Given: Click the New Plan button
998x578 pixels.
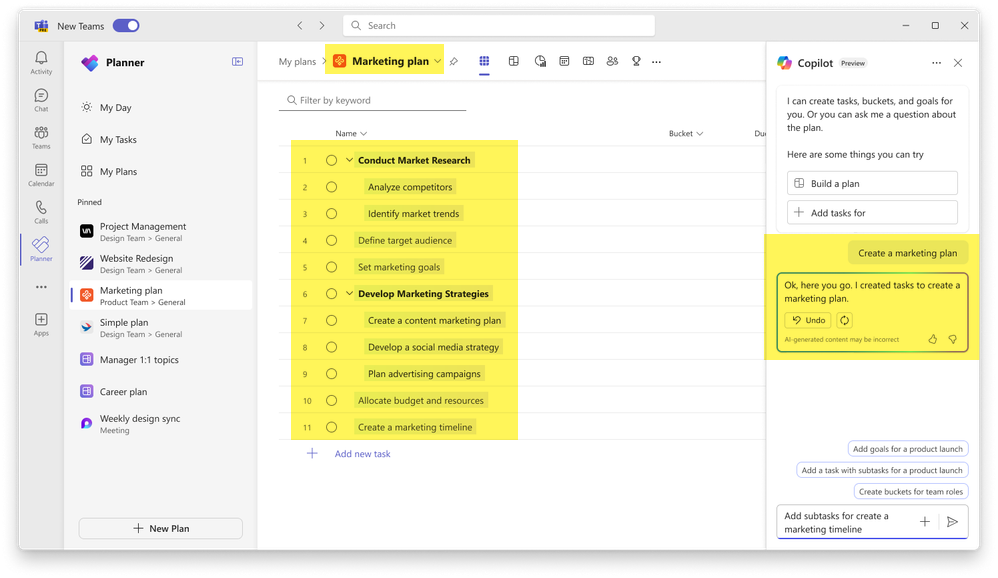Looking at the screenshot, I should coord(160,528).
